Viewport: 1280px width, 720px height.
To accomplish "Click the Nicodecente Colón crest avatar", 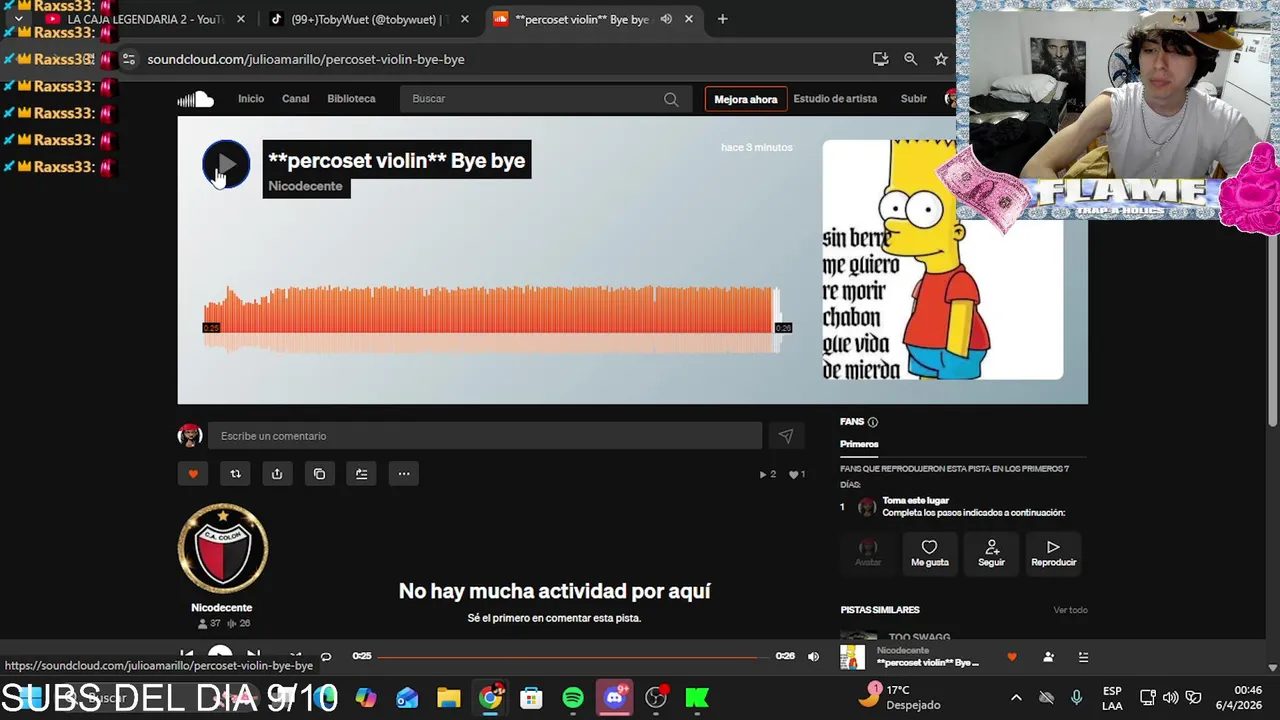I will point(222,548).
